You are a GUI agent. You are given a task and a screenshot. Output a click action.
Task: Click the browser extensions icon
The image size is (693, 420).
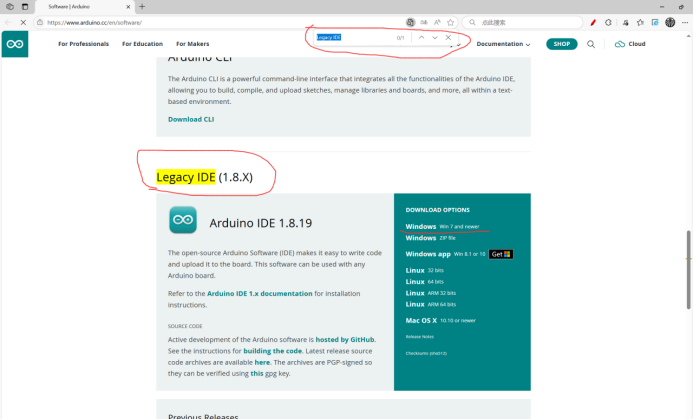coord(608,22)
